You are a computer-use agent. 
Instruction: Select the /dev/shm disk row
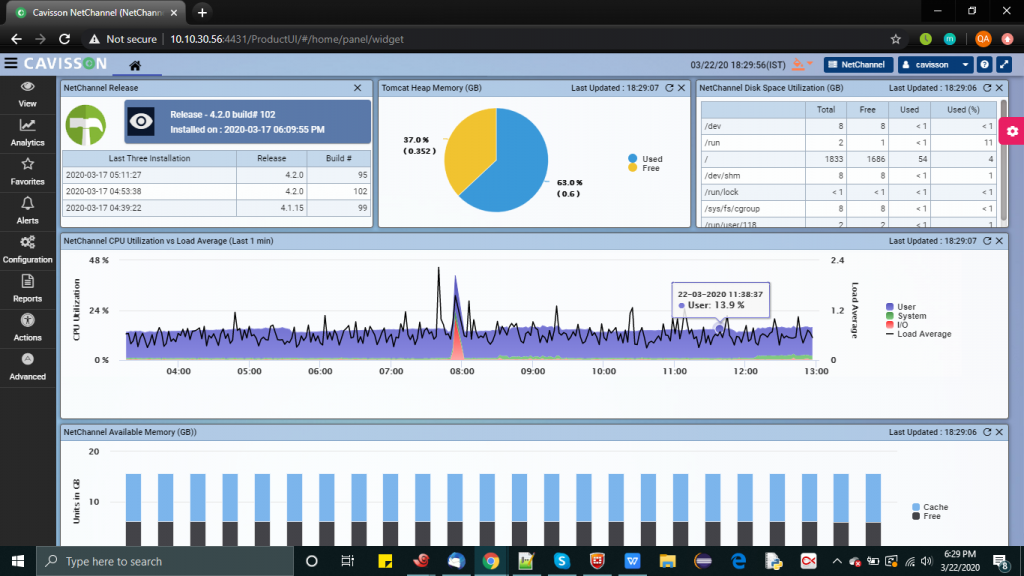click(849, 176)
